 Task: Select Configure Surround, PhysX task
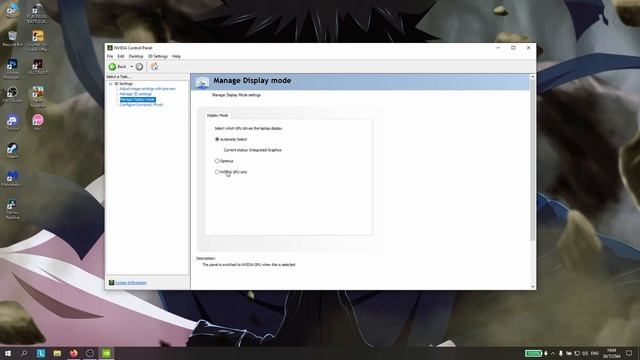coord(141,104)
